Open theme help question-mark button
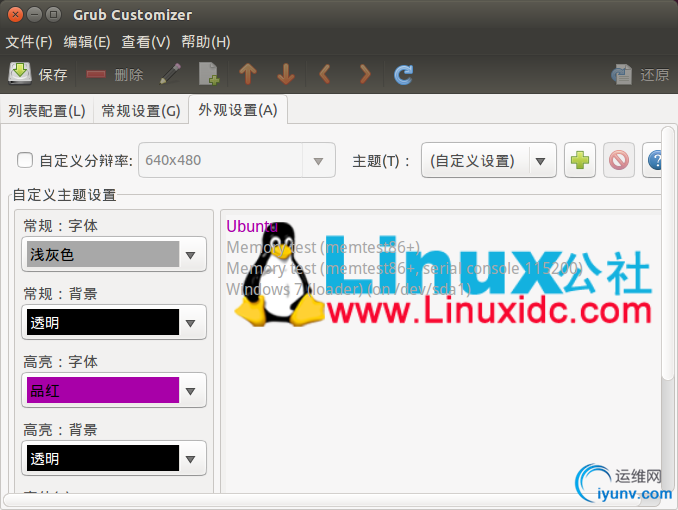Image resolution: width=678 pixels, height=510 pixels. coord(652,160)
